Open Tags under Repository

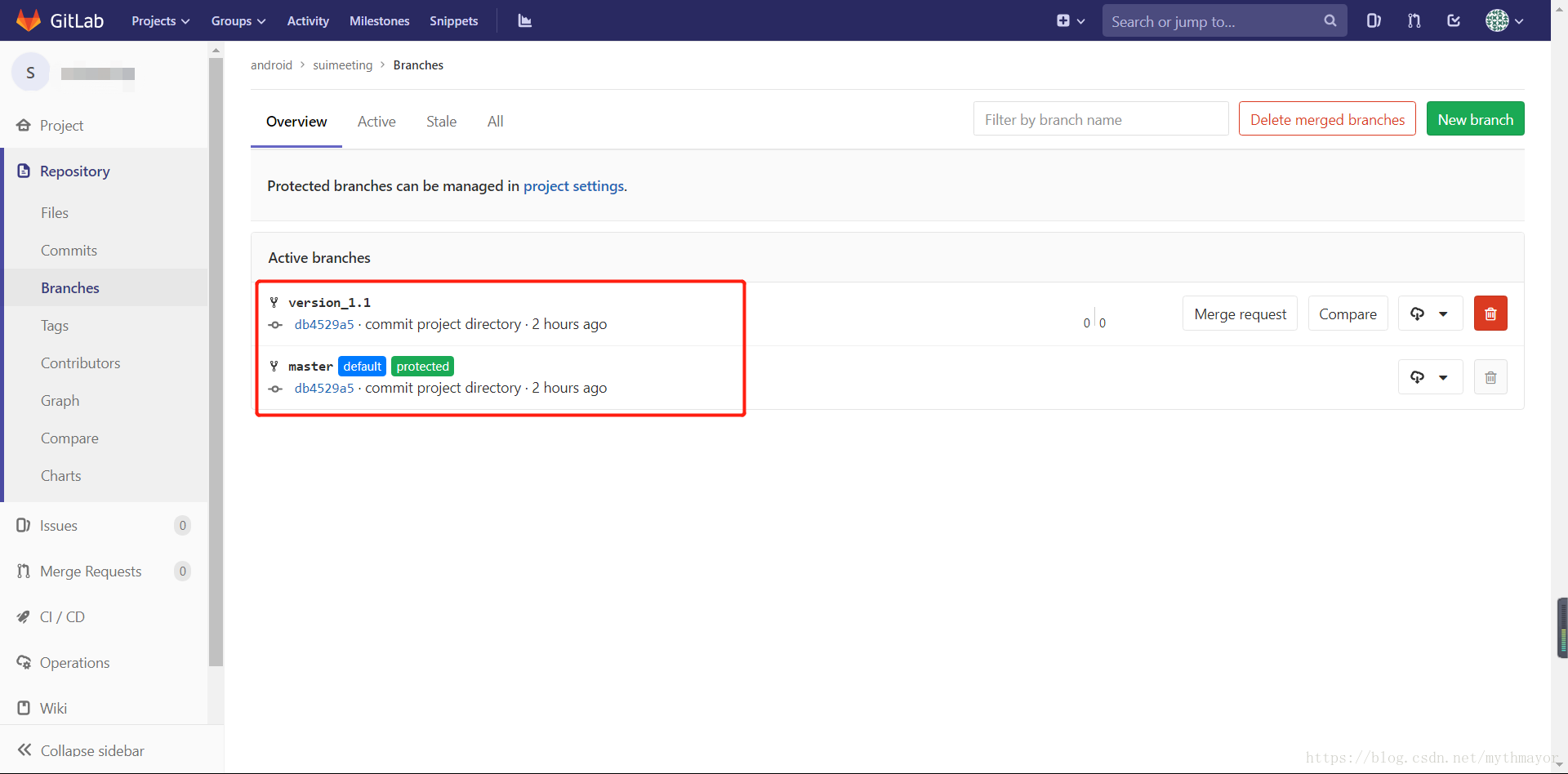(x=55, y=326)
